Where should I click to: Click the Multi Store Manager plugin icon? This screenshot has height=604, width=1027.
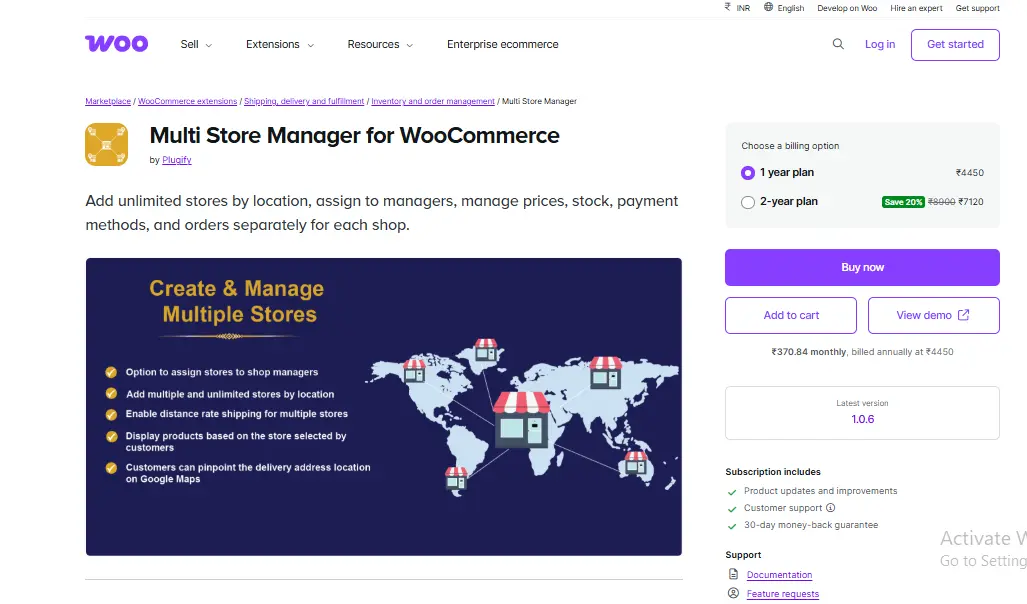click(106, 144)
